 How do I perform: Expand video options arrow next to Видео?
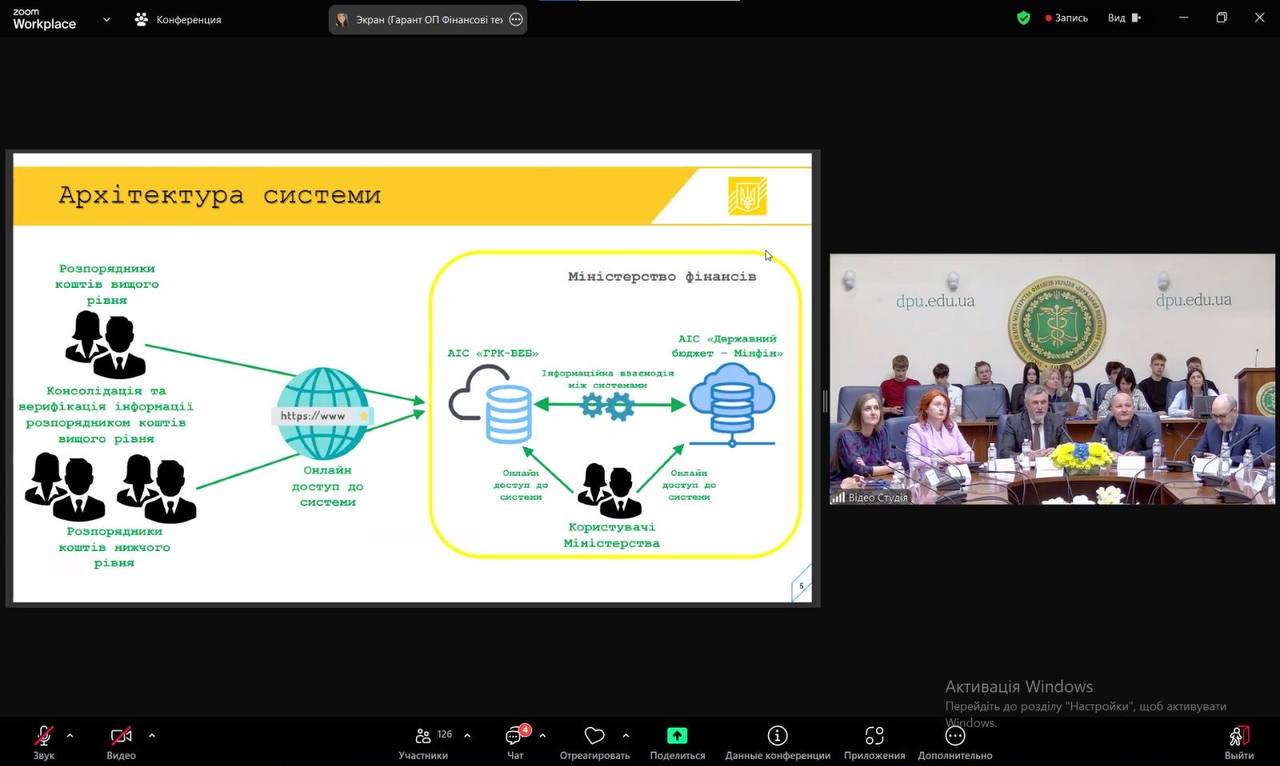click(152, 736)
